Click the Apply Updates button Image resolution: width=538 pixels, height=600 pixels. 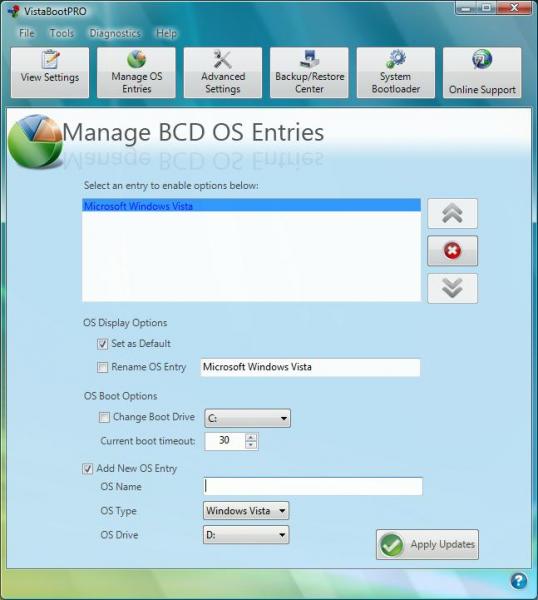427,545
